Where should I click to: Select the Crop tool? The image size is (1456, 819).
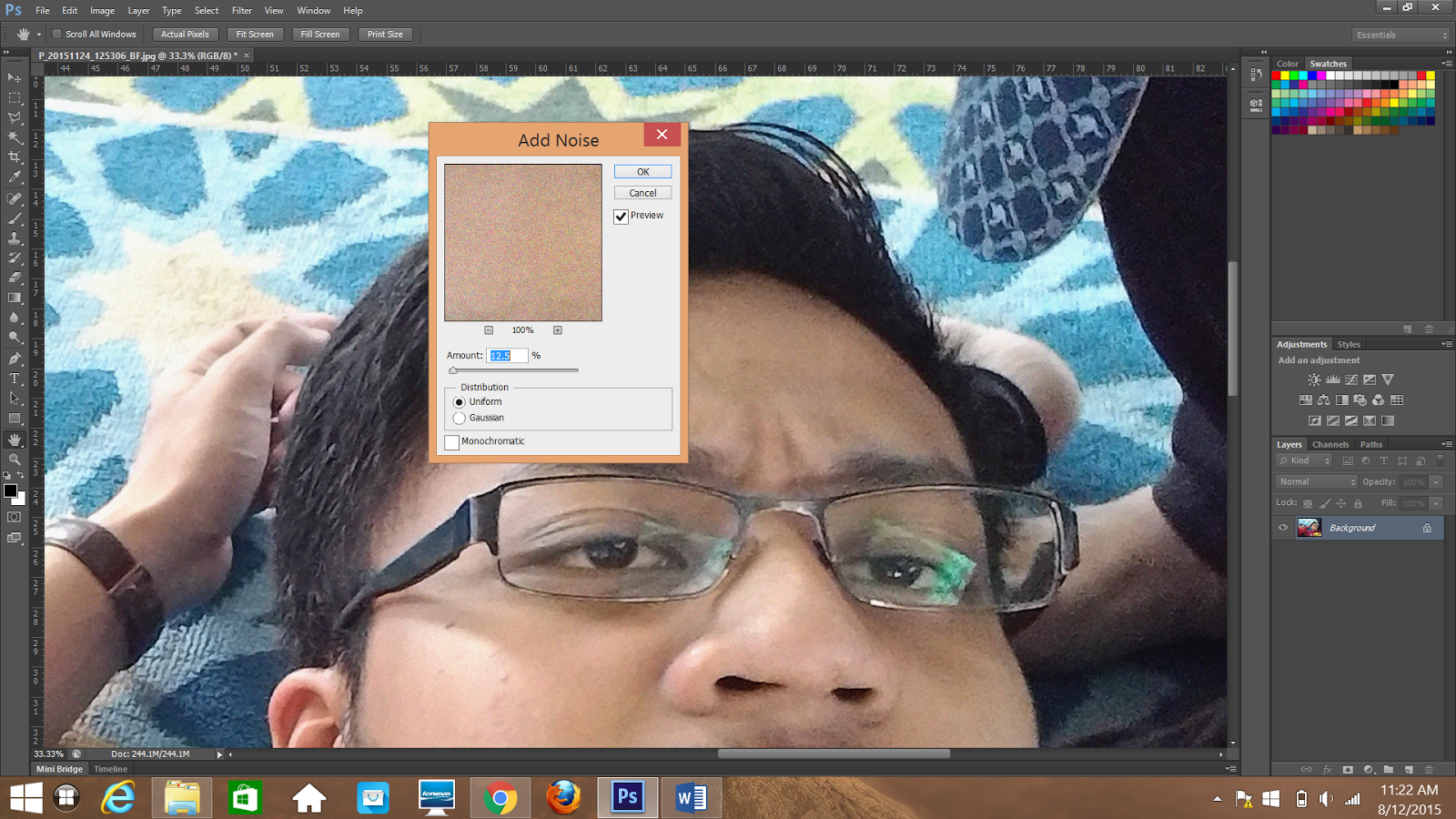tap(15, 157)
